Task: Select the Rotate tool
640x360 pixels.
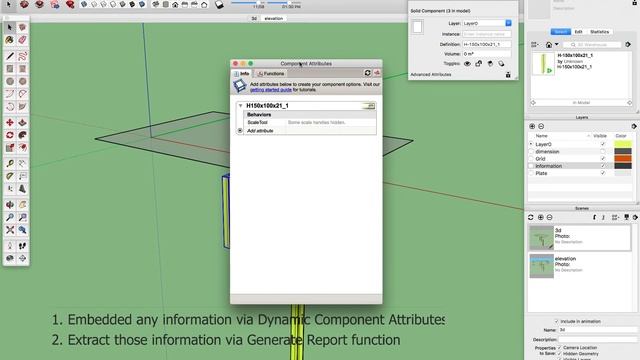Action: point(10,135)
